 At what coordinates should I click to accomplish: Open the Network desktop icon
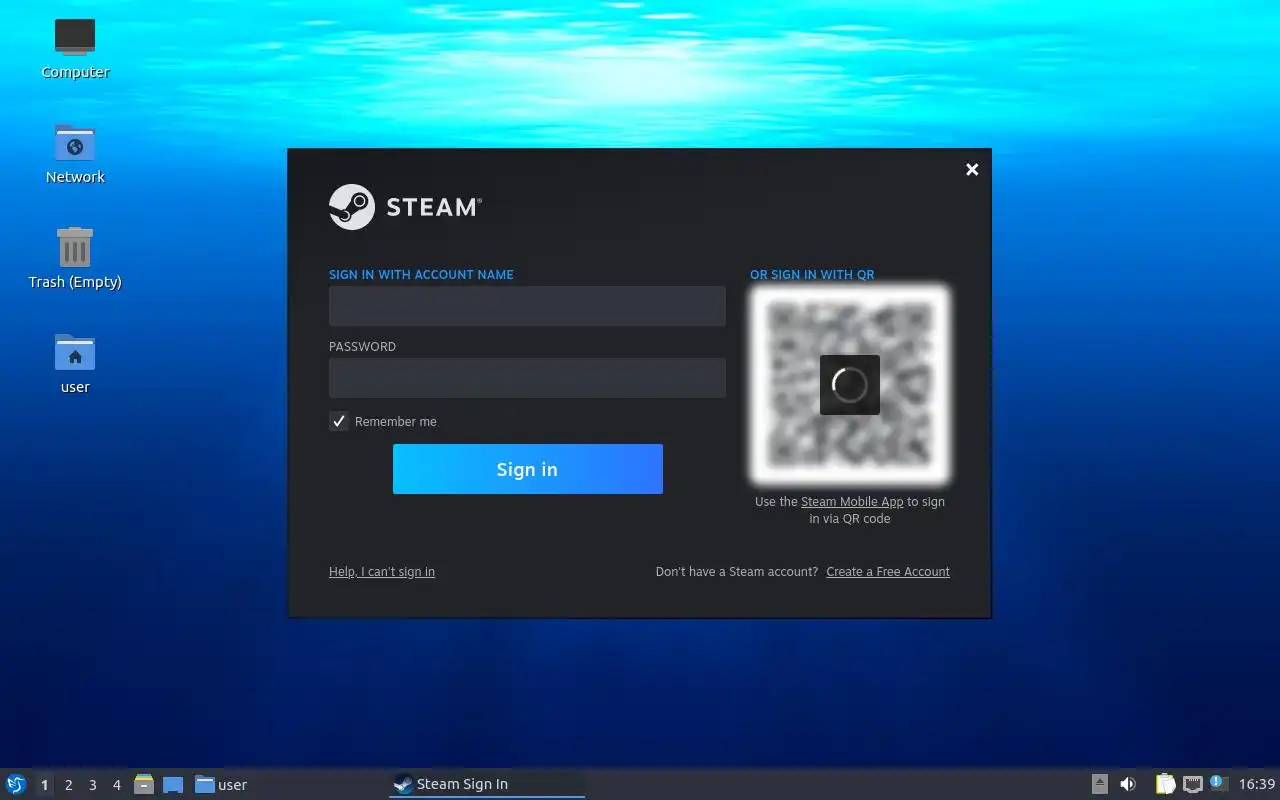(x=75, y=153)
